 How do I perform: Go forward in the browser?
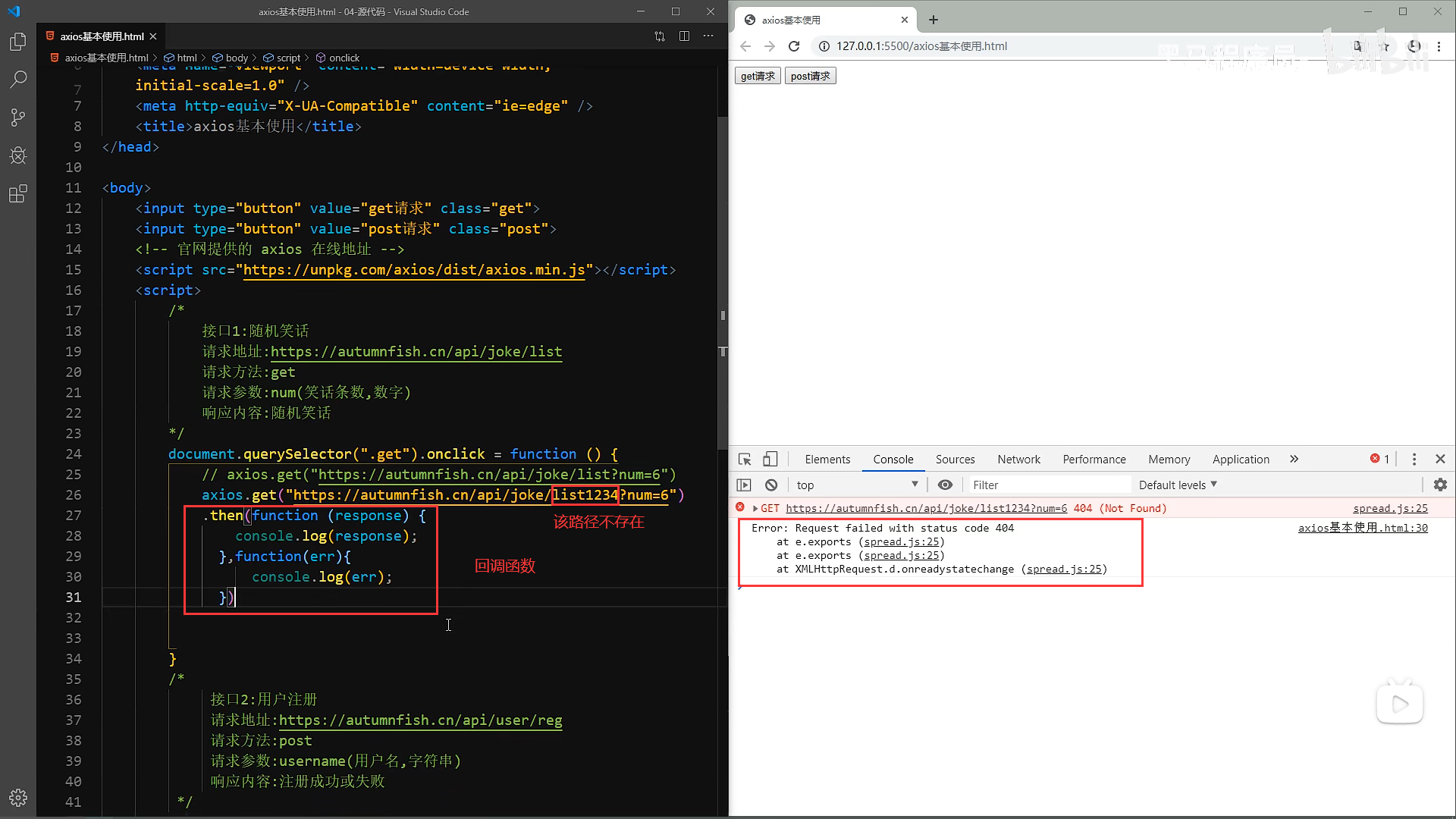pyautogui.click(x=770, y=46)
